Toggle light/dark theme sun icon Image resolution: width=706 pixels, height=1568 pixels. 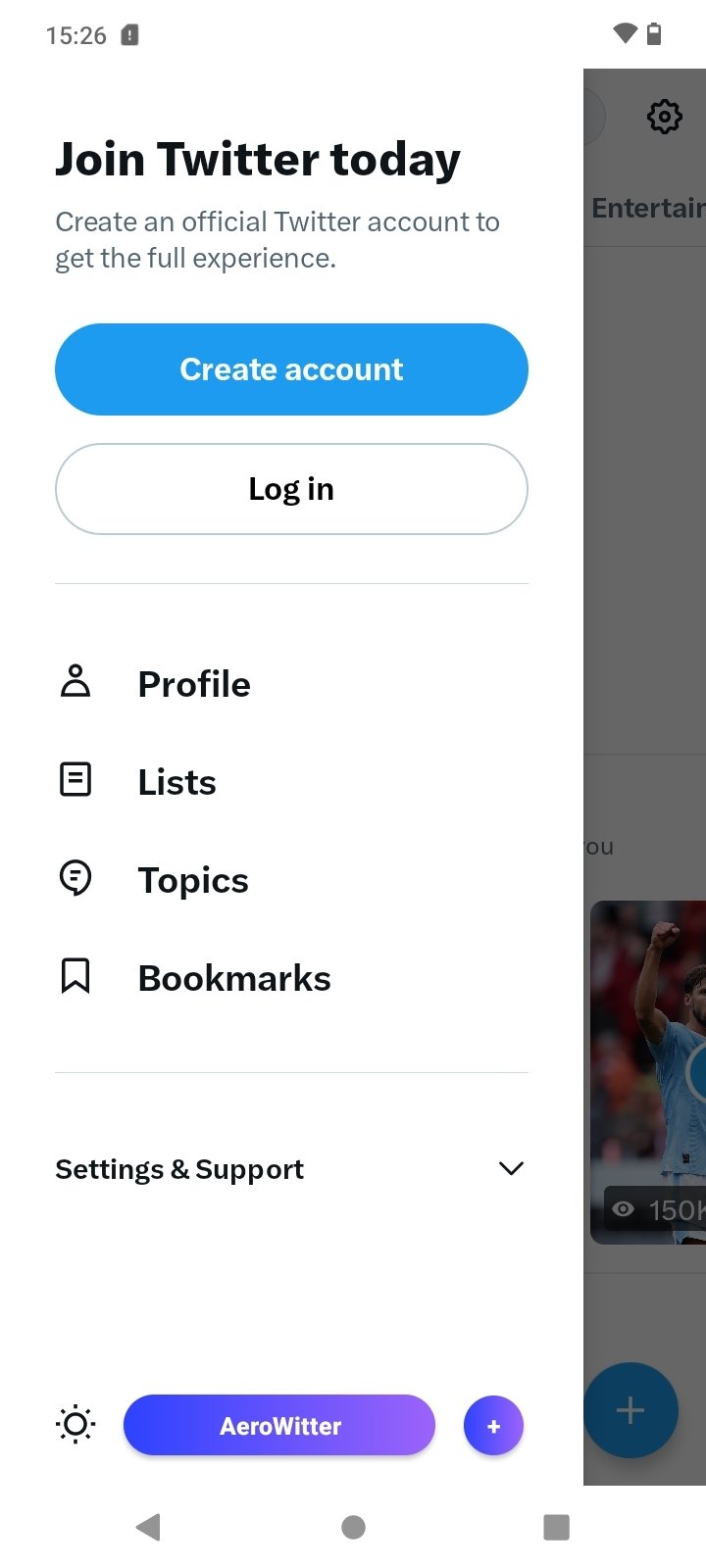tap(76, 1425)
